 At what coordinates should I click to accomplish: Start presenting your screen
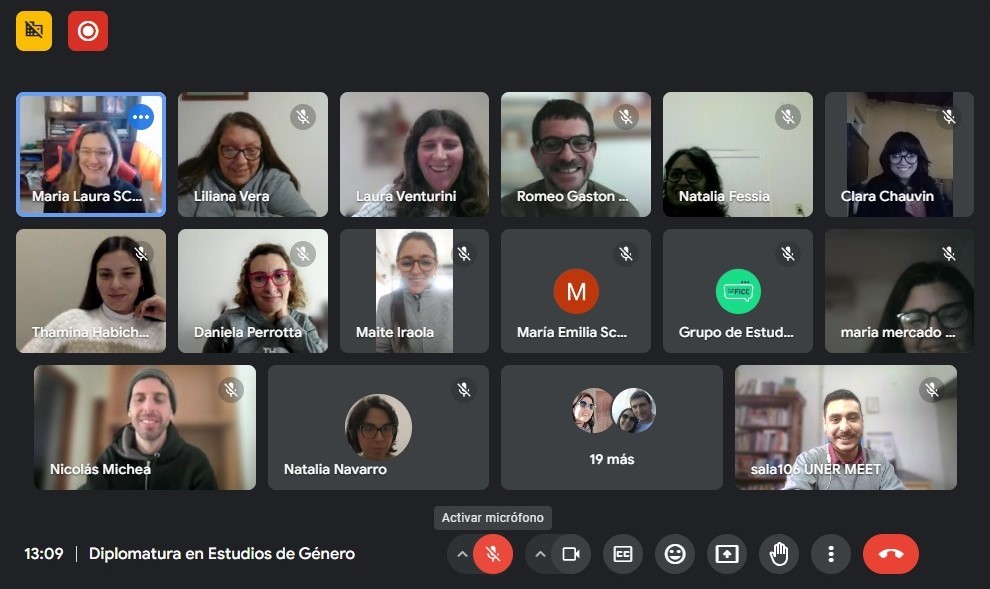click(x=727, y=554)
